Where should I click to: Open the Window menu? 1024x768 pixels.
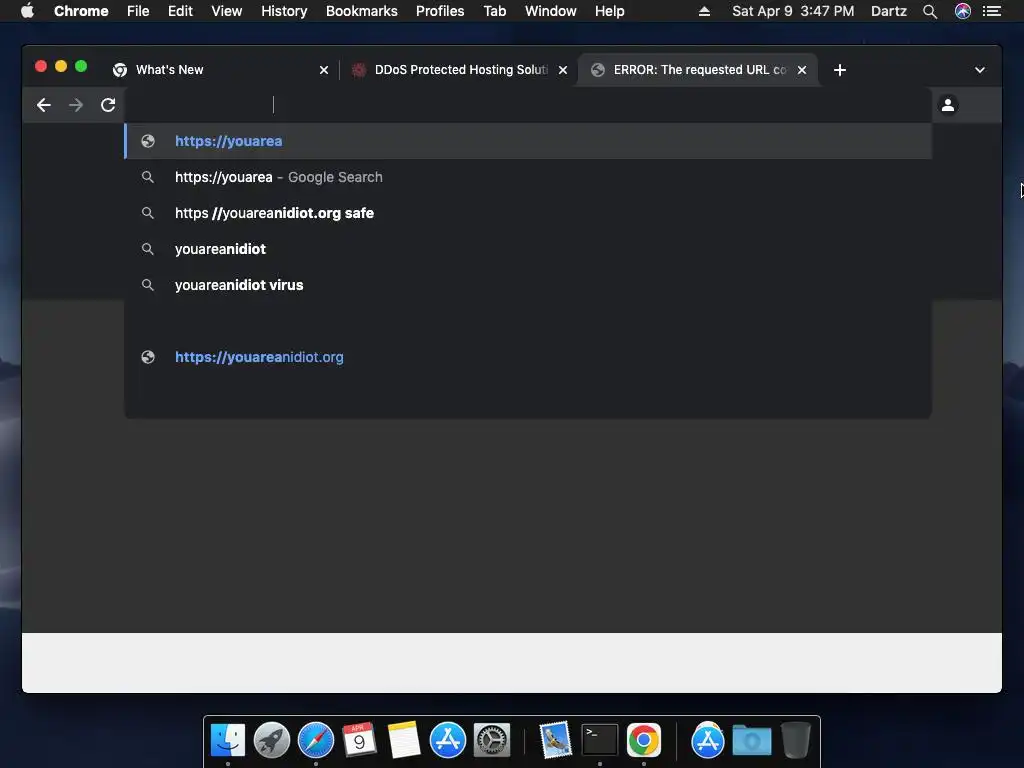coord(551,11)
